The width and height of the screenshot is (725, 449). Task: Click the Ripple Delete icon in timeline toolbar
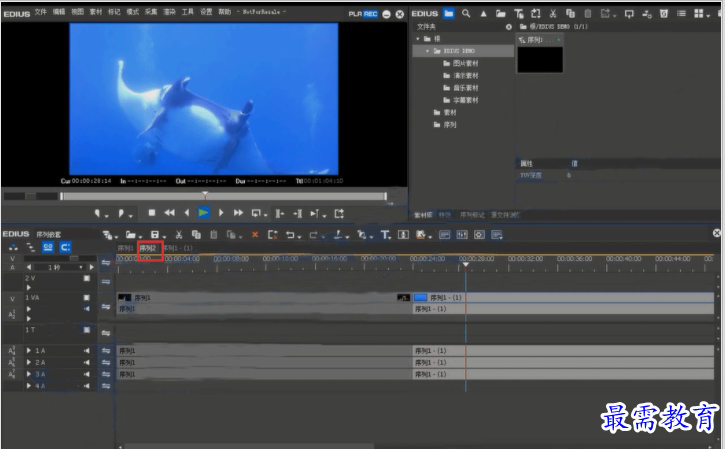pos(273,235)
